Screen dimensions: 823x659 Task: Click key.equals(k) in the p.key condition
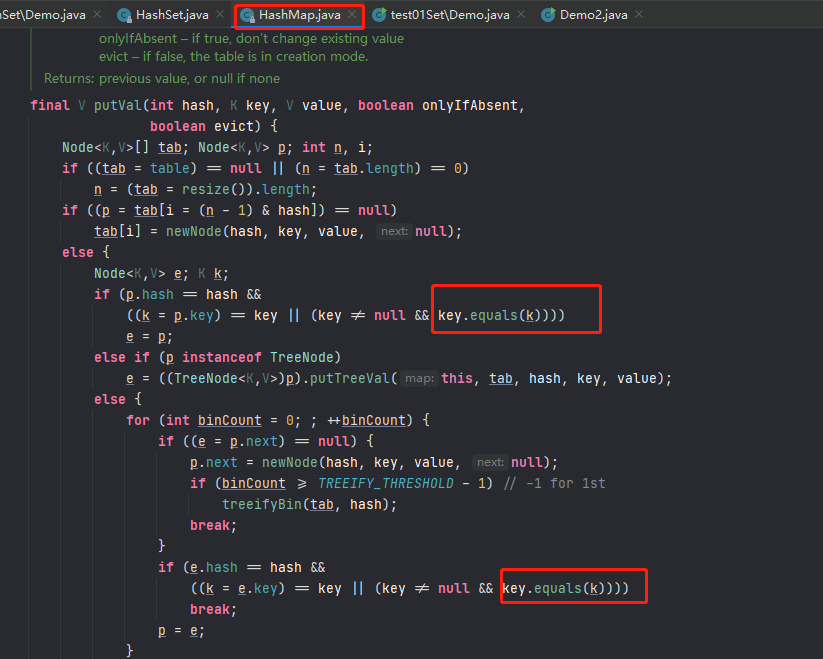489,315
